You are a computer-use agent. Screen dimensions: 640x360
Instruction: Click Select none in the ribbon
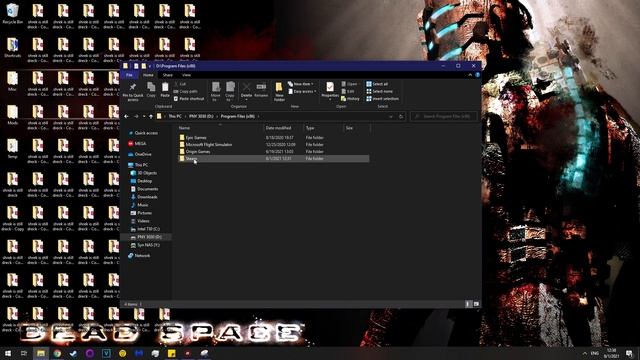point(379,91)
